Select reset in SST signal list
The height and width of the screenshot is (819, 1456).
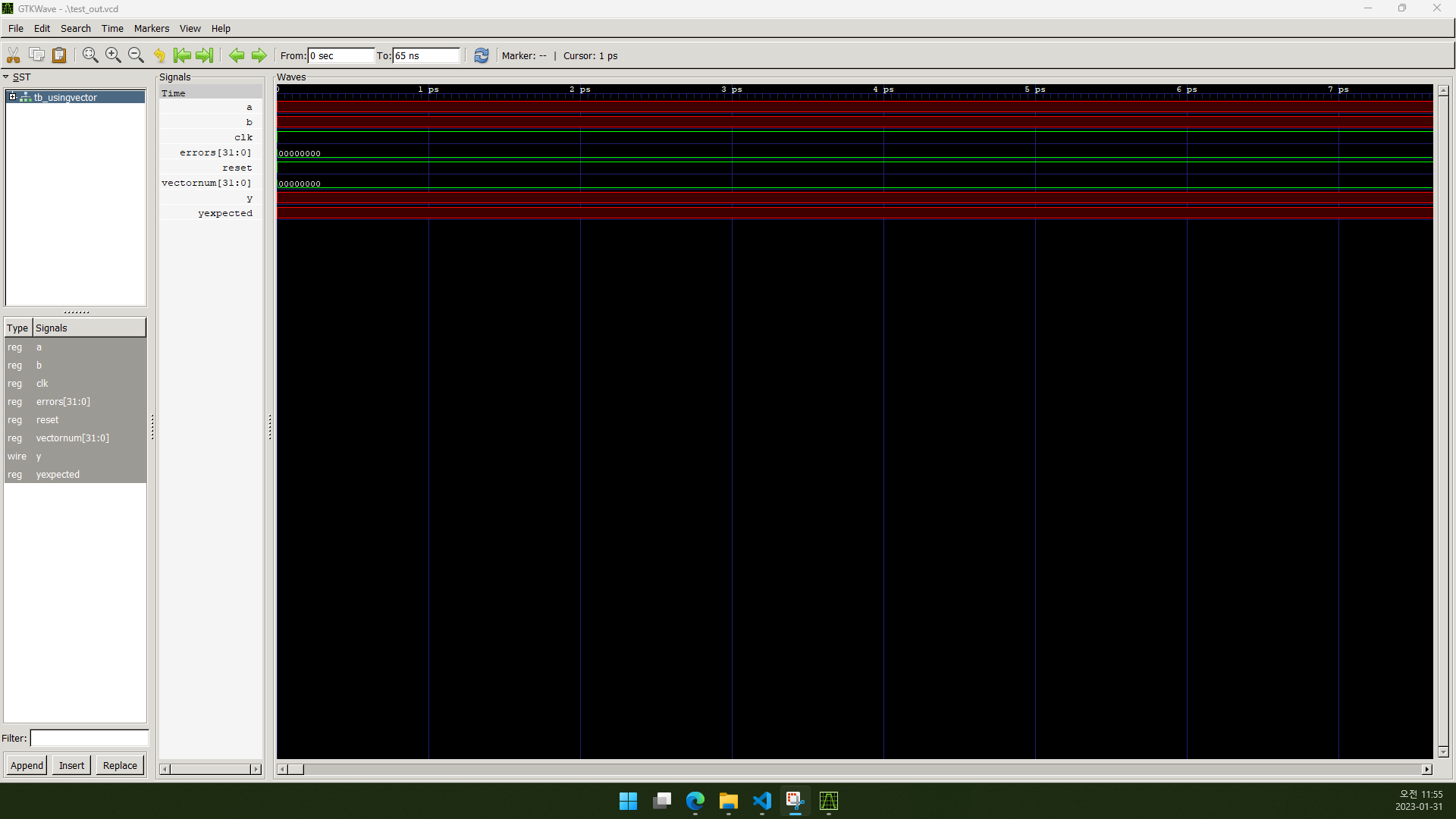pyautogui.click(x=75, y=420)
